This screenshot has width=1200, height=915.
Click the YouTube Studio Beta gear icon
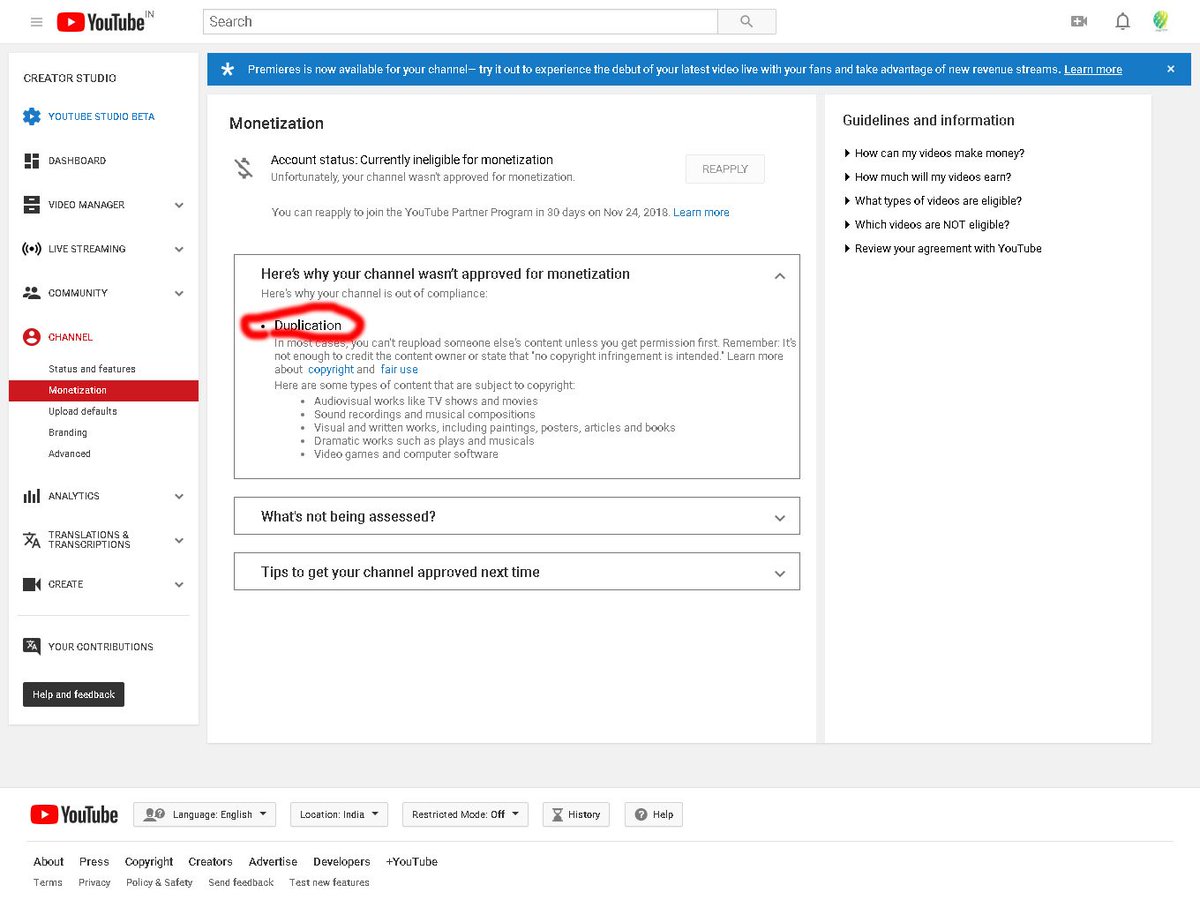(x=32, y=116)
